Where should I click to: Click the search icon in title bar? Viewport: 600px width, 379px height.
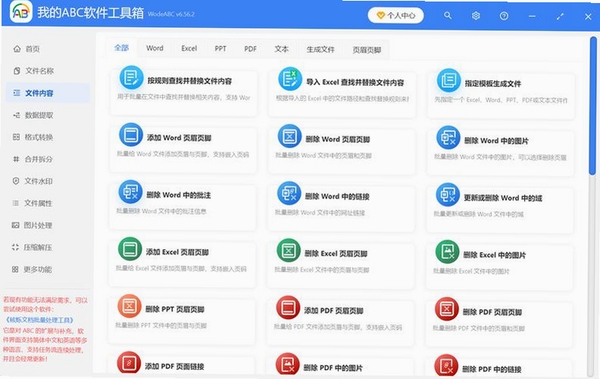click(447, 16)
